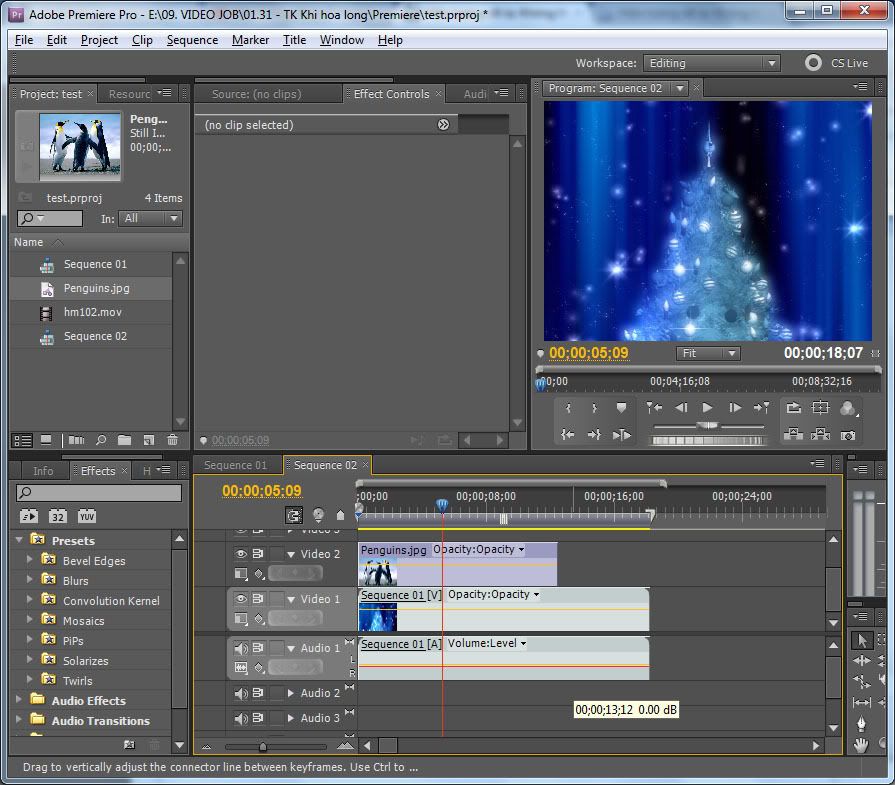Screen dimensions: 895x785
Task: Toggle Track Lock box on Video 1
Action: 277,598
